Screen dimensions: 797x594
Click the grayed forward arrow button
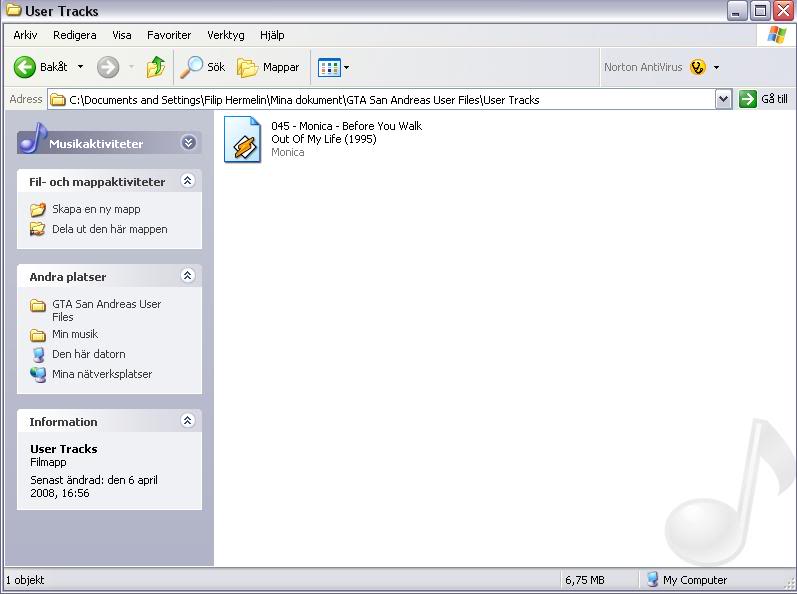pos(108,67)
